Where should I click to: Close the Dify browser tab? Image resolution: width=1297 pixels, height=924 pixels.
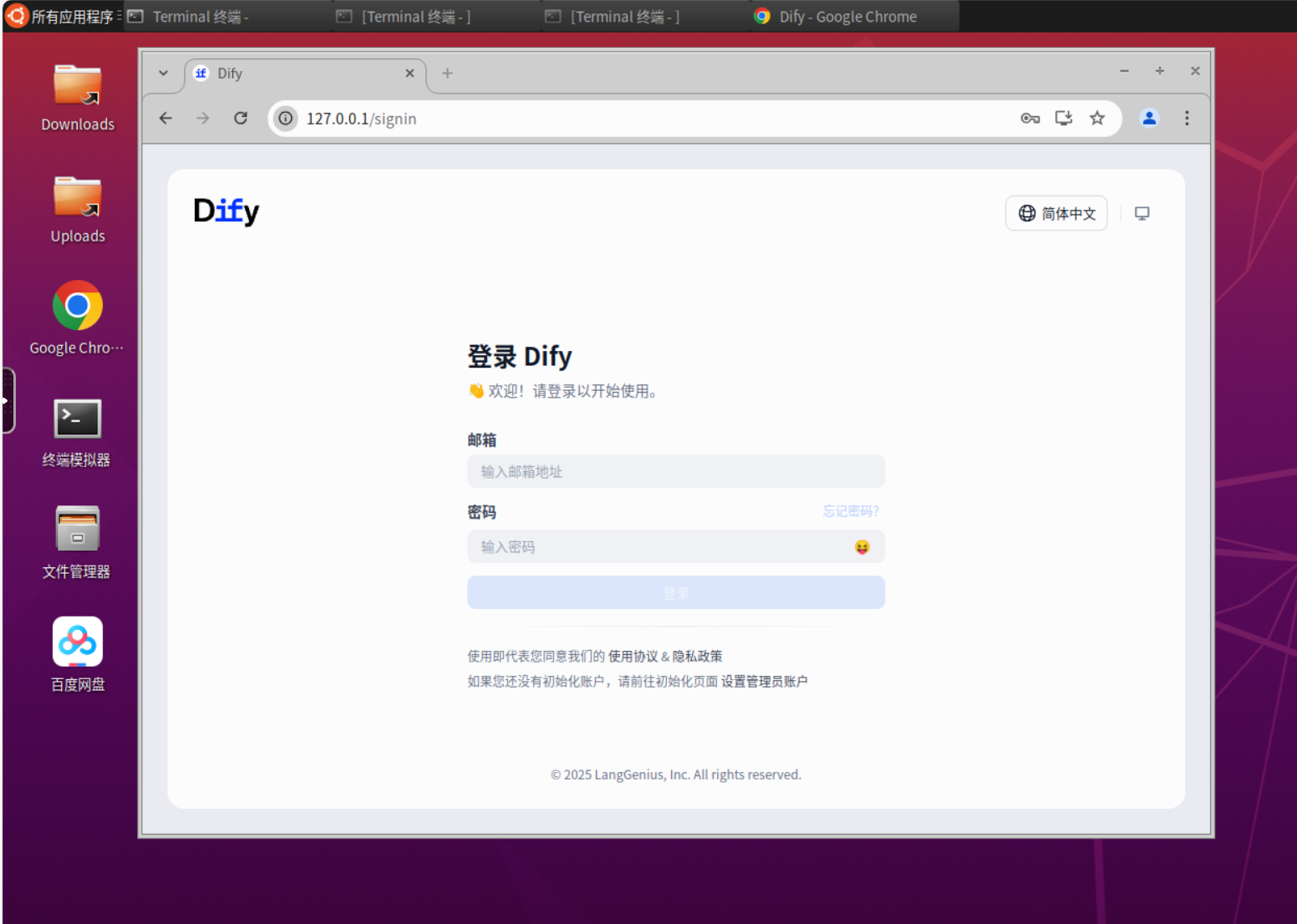409,74
